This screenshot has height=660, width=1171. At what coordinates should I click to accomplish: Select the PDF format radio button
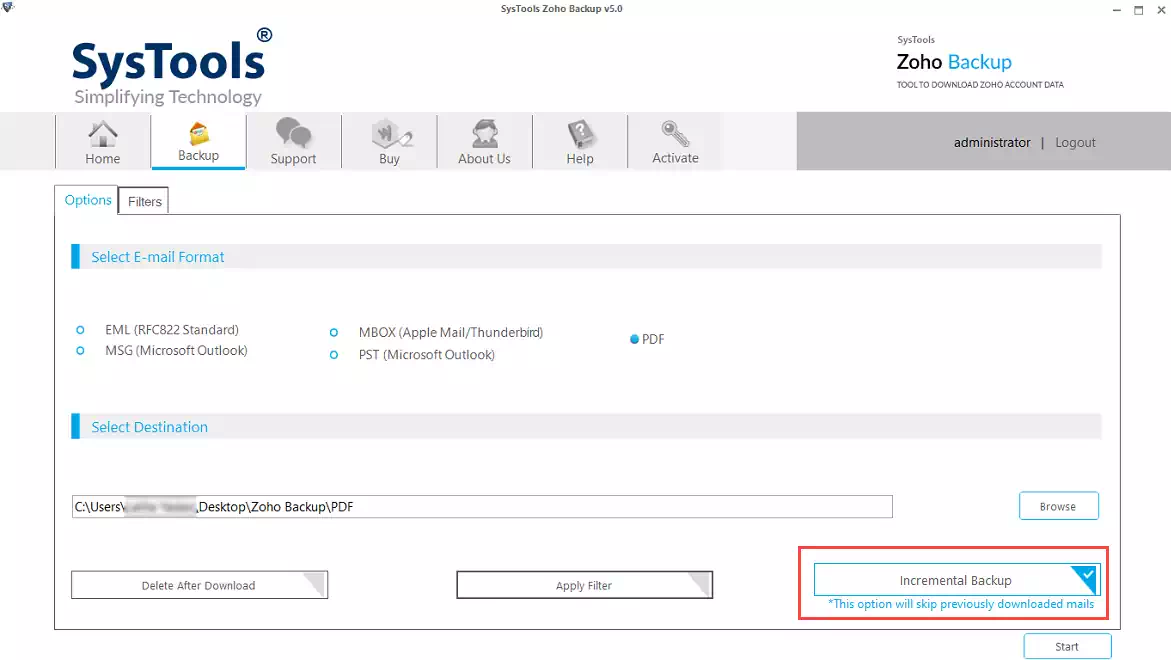coord(634,339)
